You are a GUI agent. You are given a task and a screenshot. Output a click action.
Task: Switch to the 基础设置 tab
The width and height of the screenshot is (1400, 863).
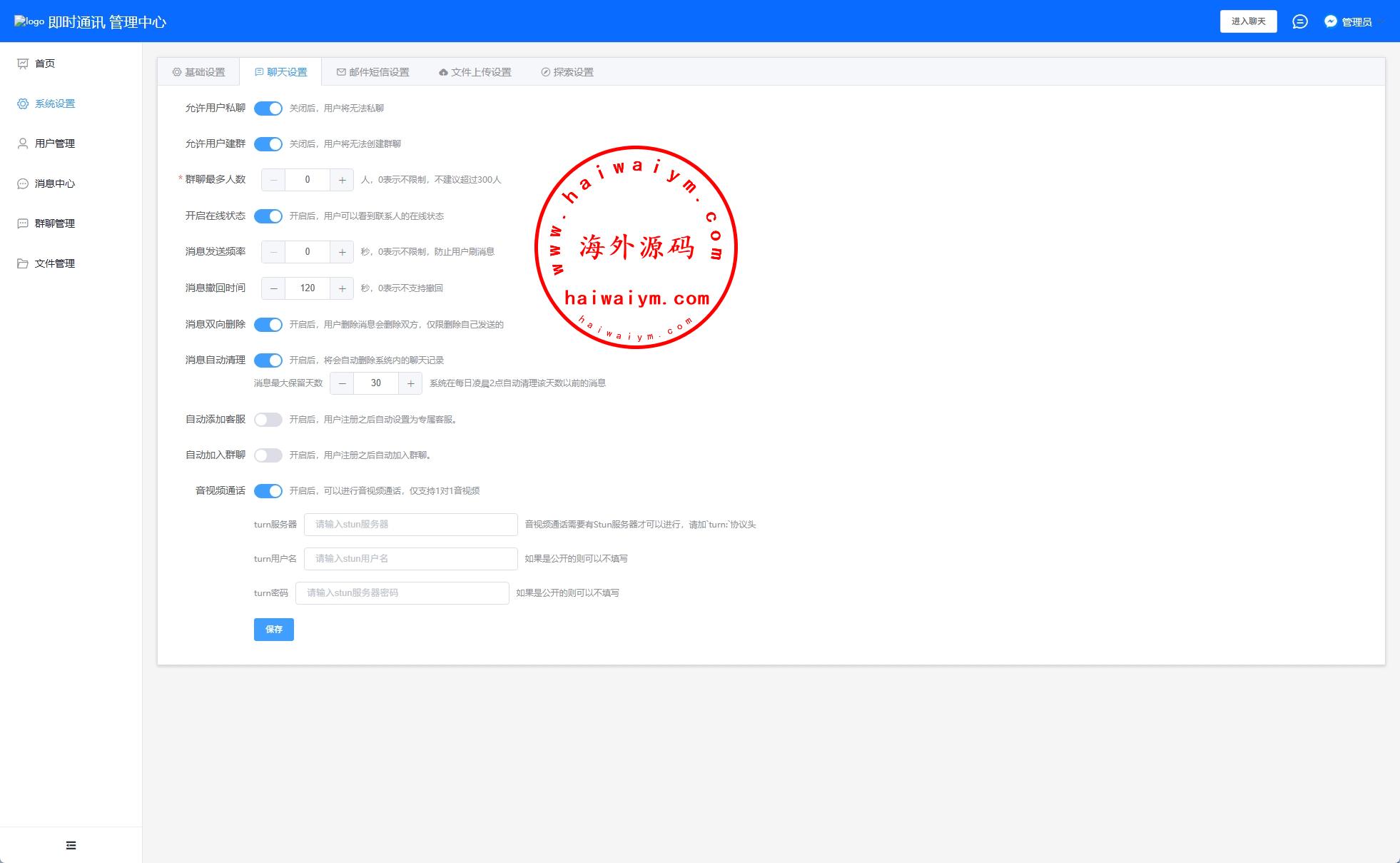[198, 72]
